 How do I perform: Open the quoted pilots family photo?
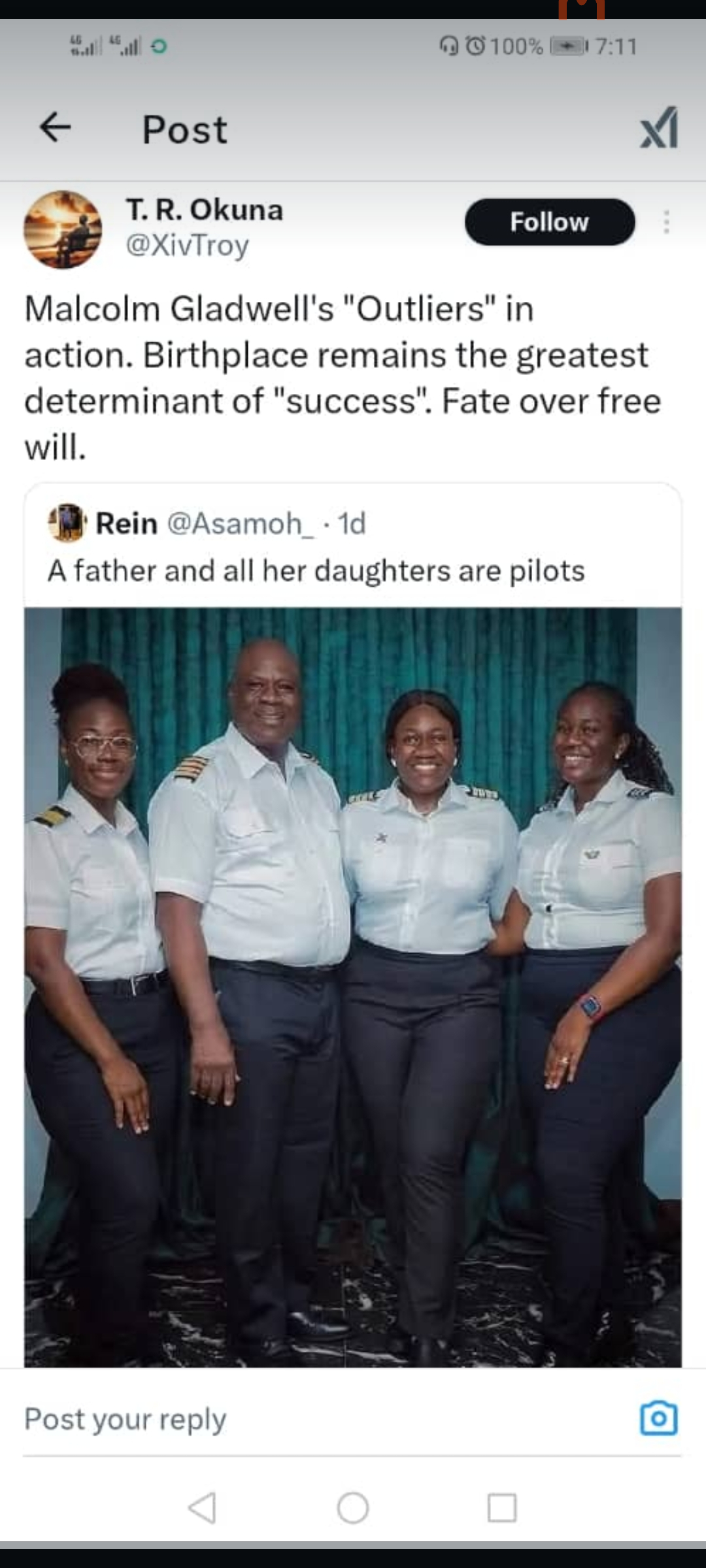click(x=353, y=987)
